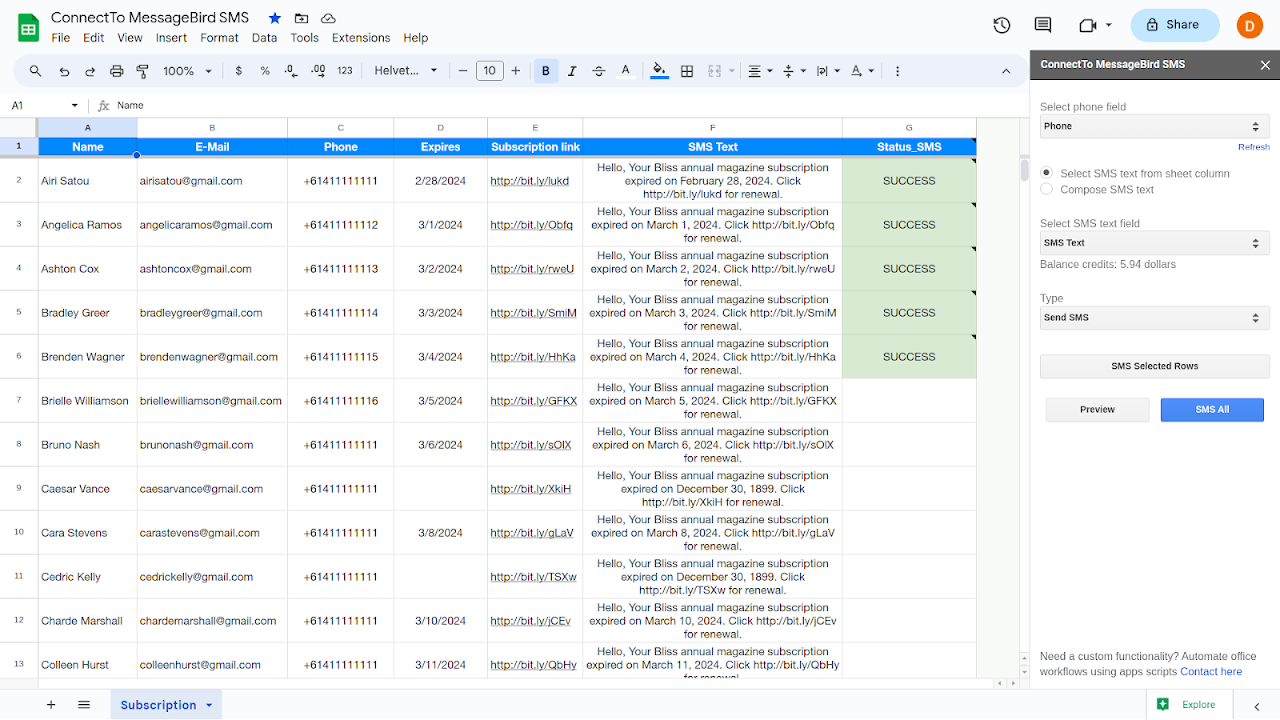Open the Google account avatar
Screen dimensions: 1280x720
coord(1250,25)
